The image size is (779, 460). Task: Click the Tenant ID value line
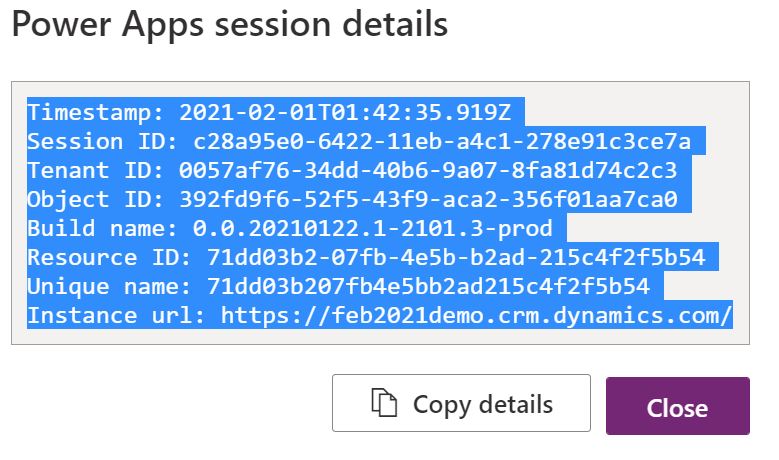pos(352,170)
